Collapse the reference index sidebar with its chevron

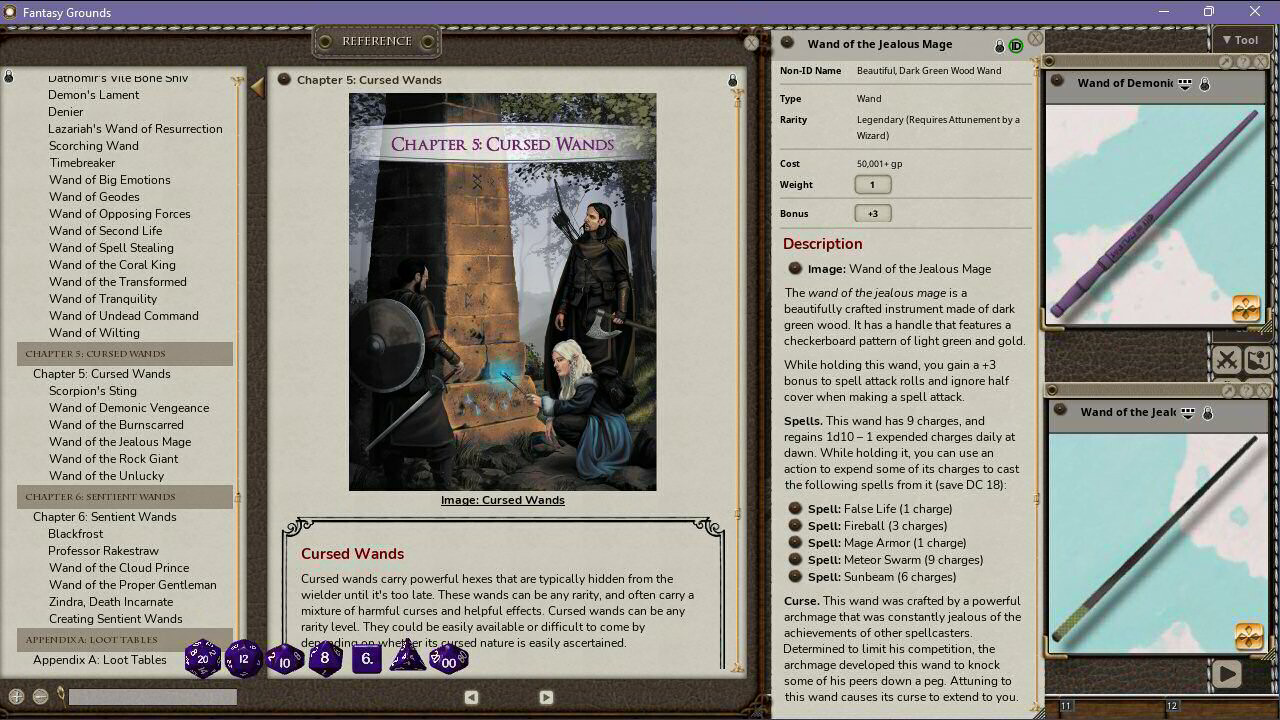[x=258, y=87]
